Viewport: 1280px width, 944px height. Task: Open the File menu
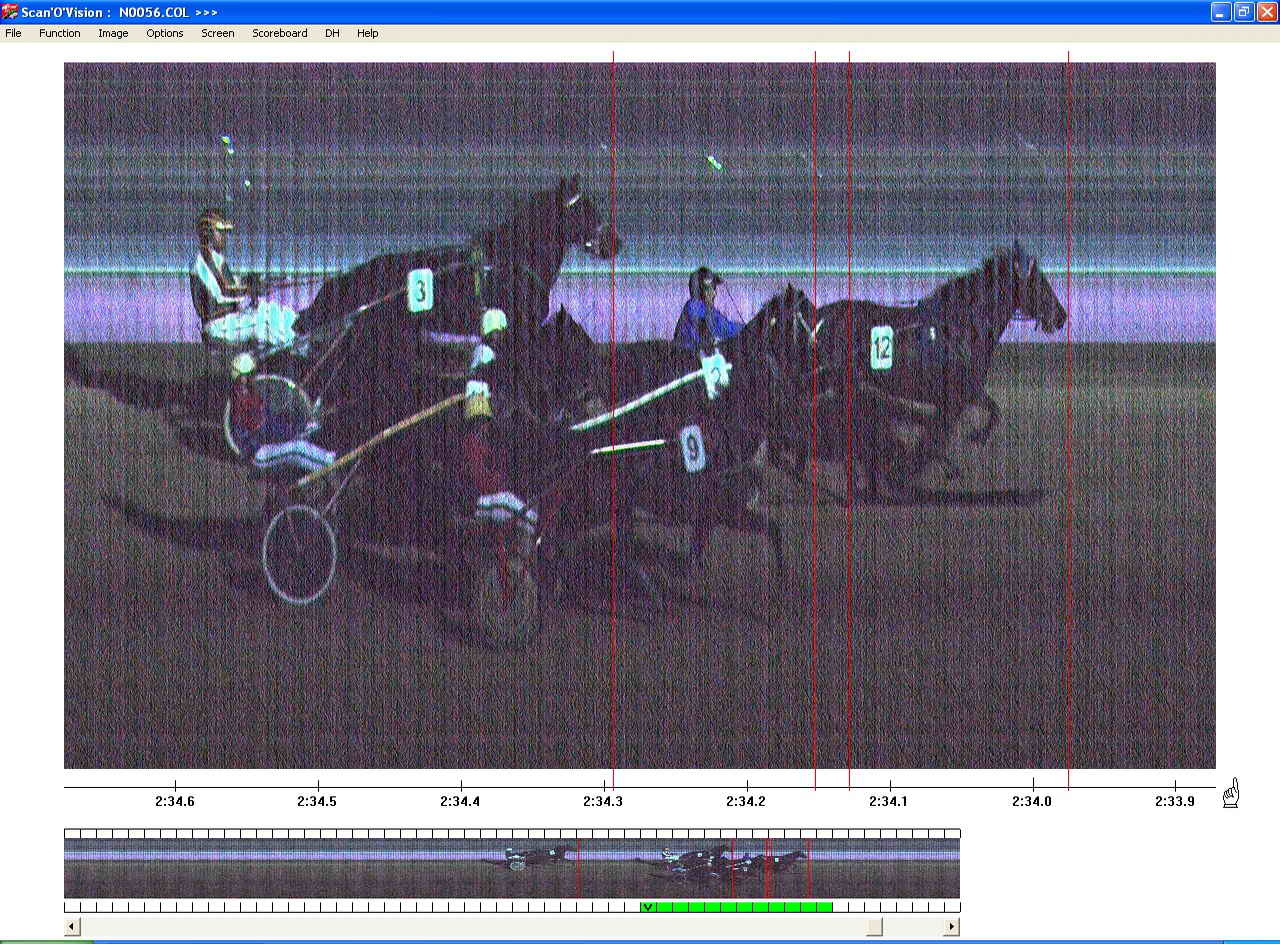[13, 33]
